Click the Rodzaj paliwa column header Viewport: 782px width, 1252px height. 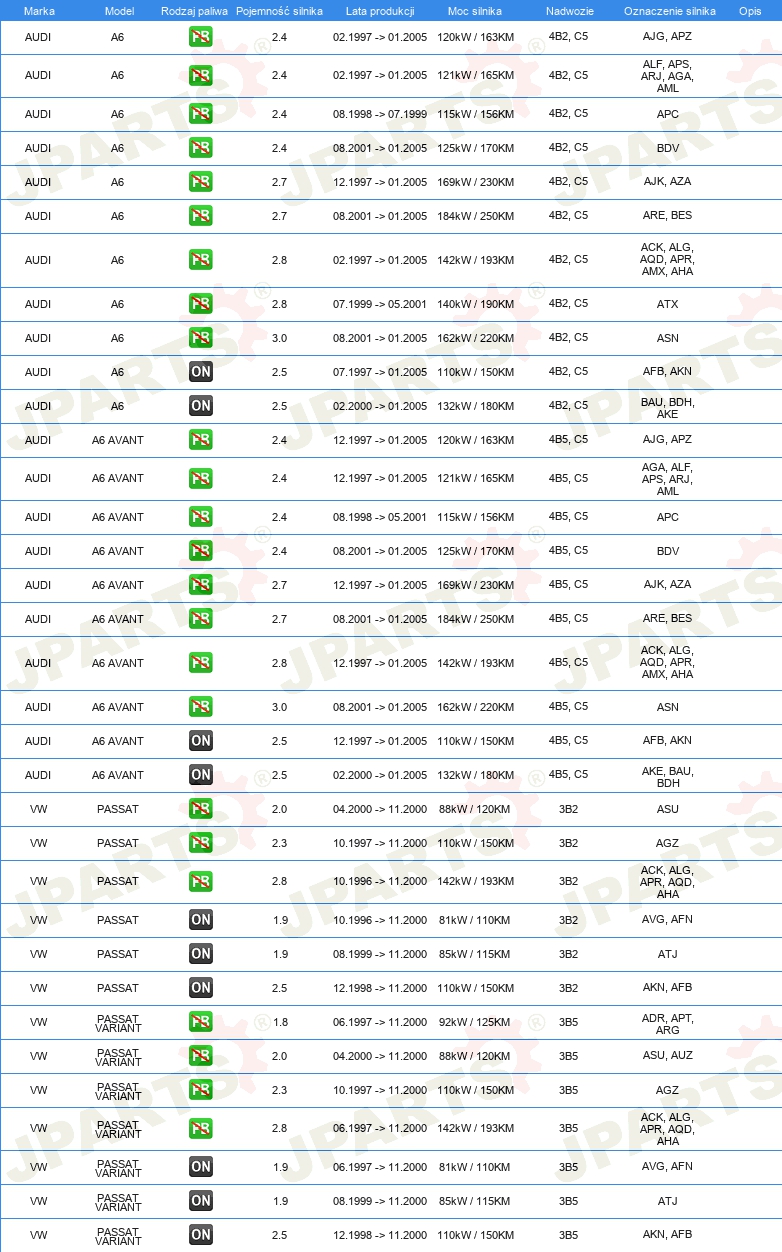tap(194, 11)
